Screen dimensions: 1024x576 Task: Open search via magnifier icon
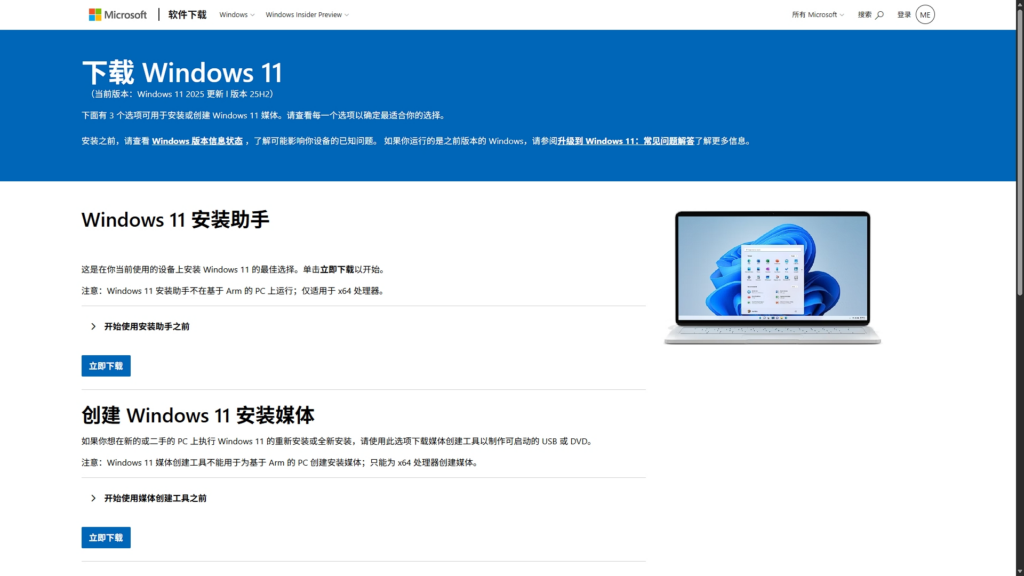pyautogui.click(x=880, y=14)
